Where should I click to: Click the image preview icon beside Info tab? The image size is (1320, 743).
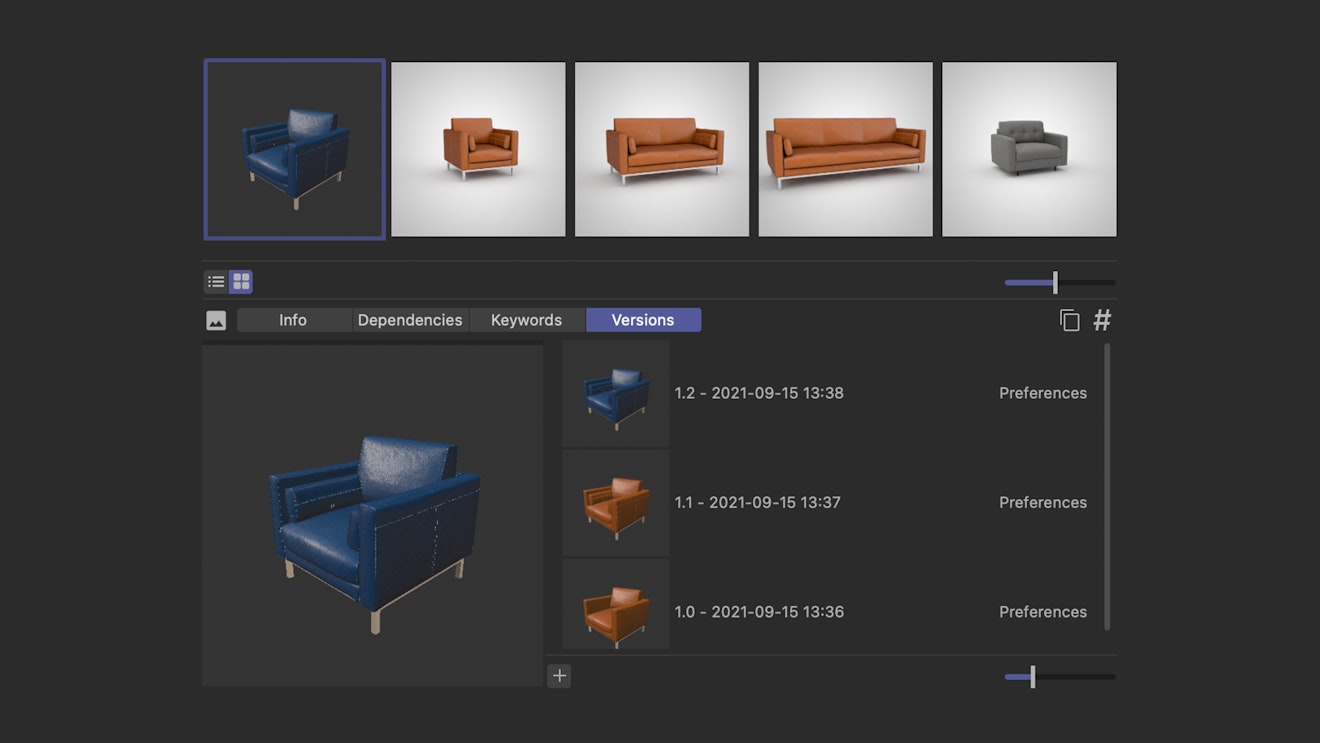point(216,320)
